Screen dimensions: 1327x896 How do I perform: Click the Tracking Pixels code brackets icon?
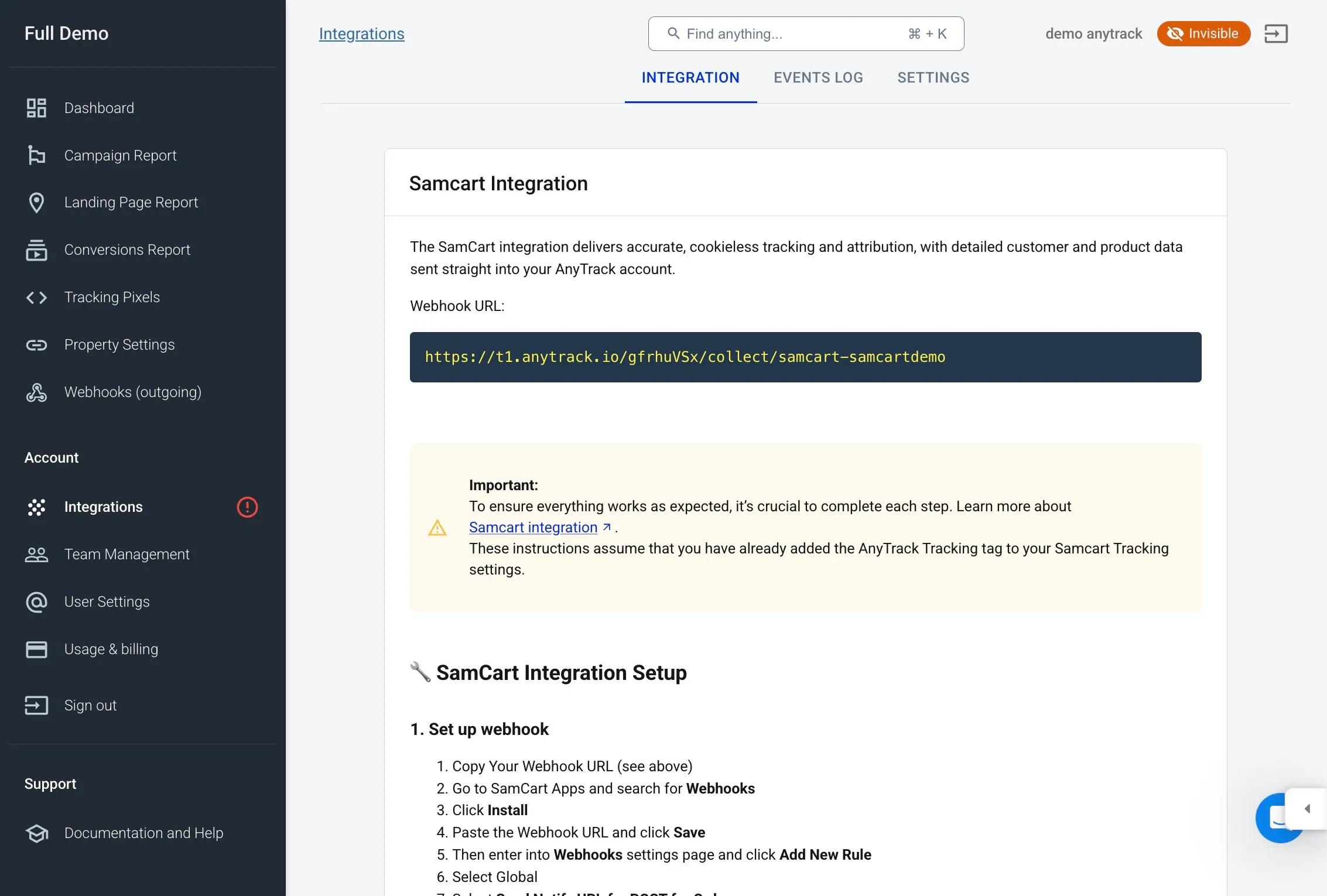click(x=36, y=297)
